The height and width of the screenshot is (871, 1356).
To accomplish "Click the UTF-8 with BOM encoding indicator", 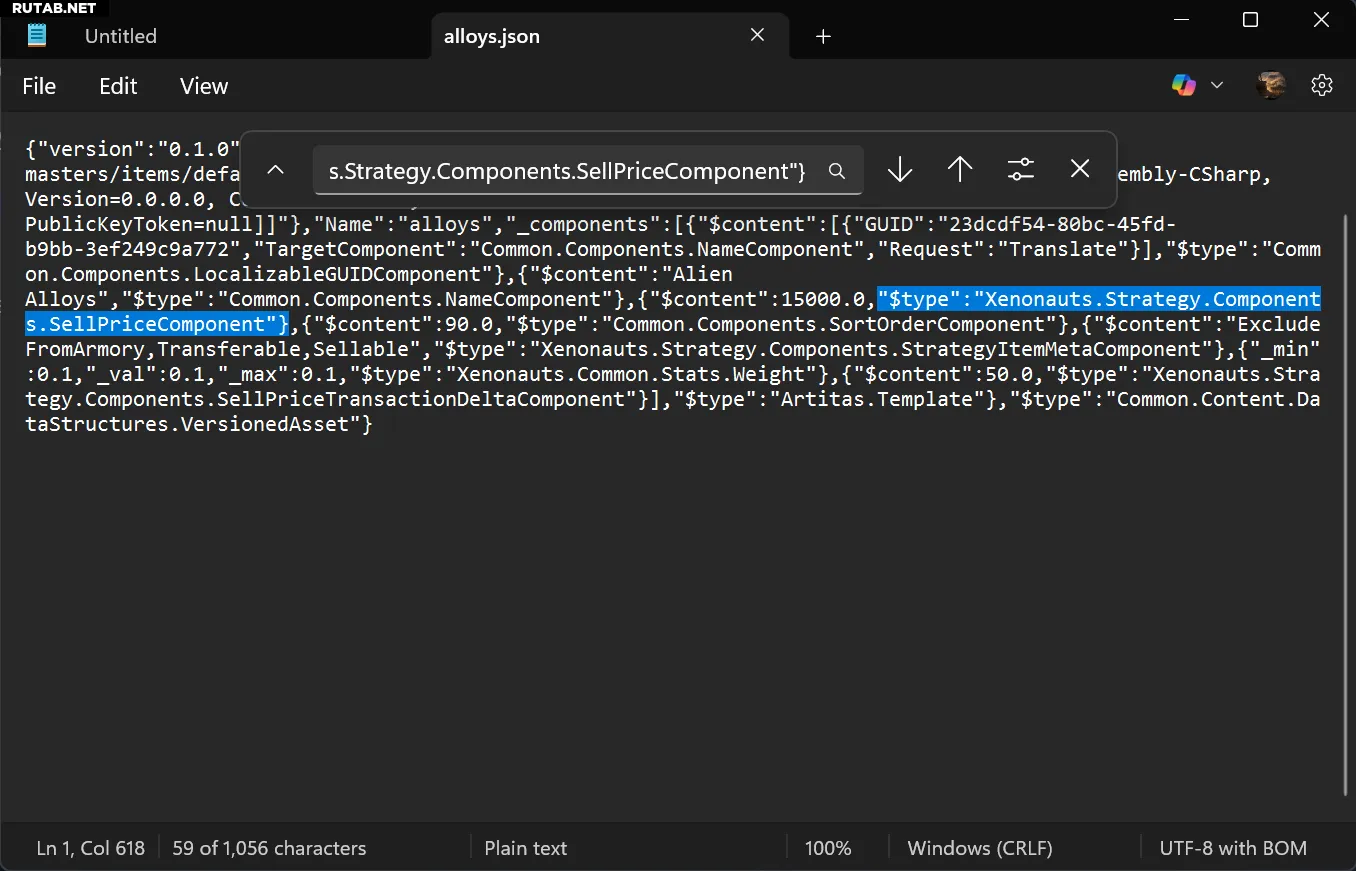I will click(x=1232, y=848).
